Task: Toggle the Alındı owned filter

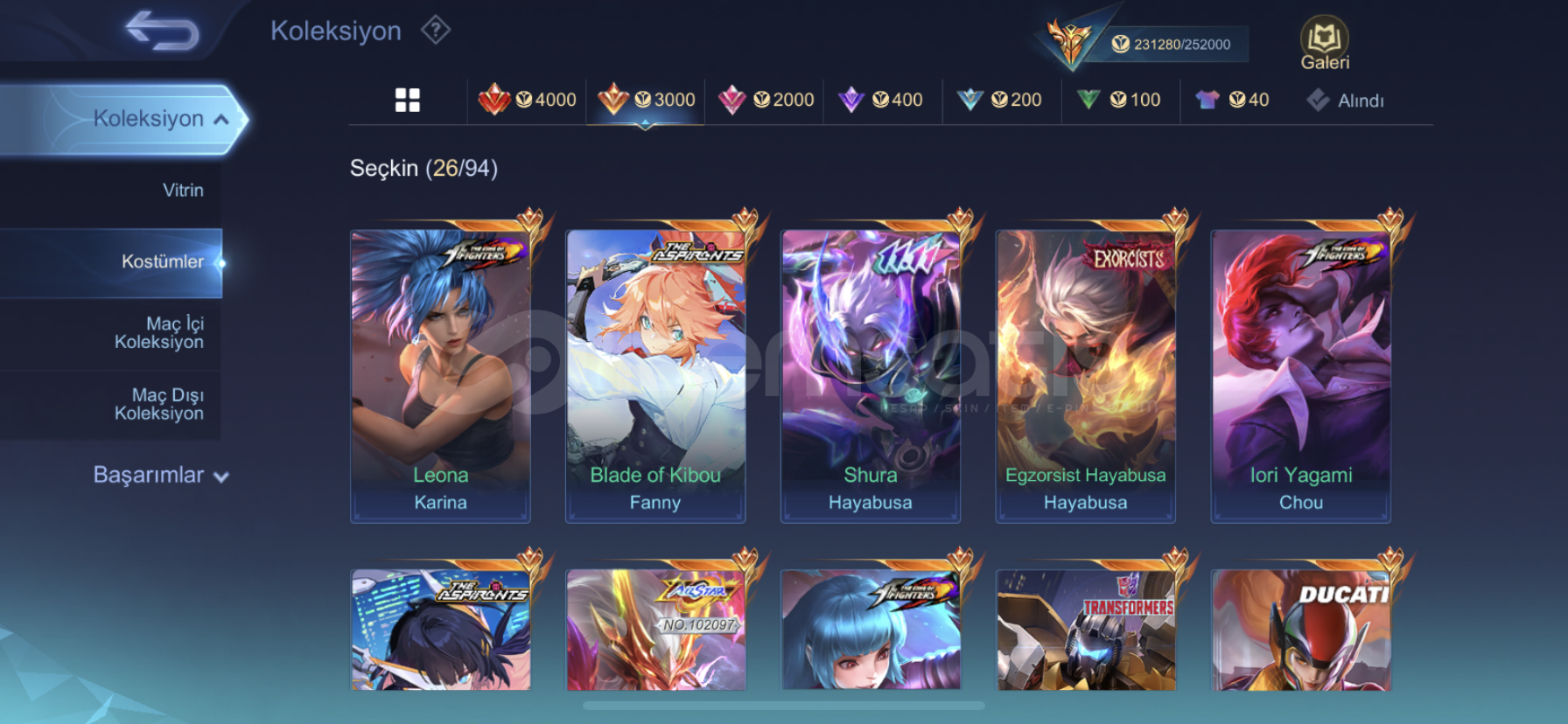Action: pyautogui.click(x=1346, y=101)
